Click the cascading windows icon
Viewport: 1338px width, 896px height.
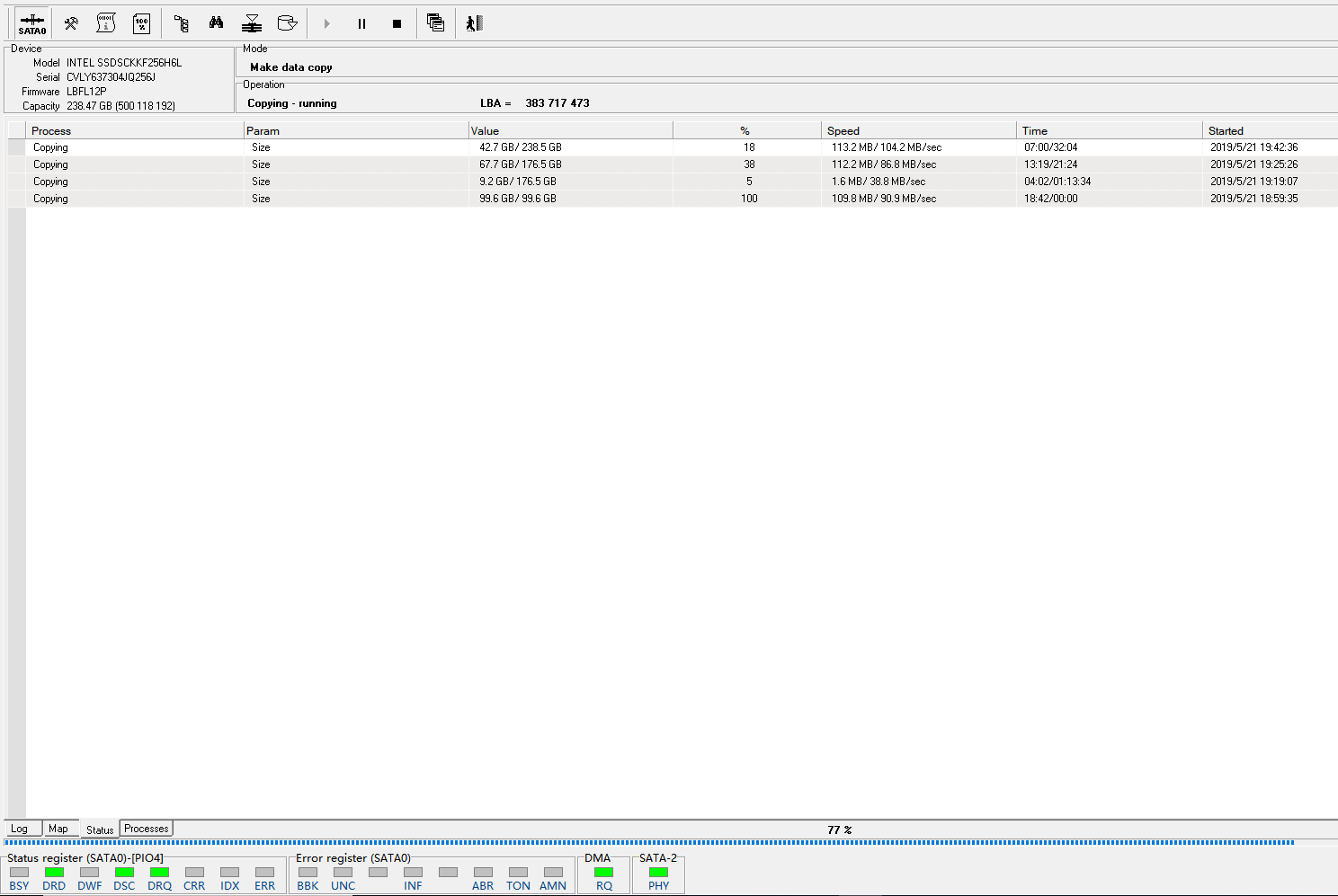(x=435, y=23)
